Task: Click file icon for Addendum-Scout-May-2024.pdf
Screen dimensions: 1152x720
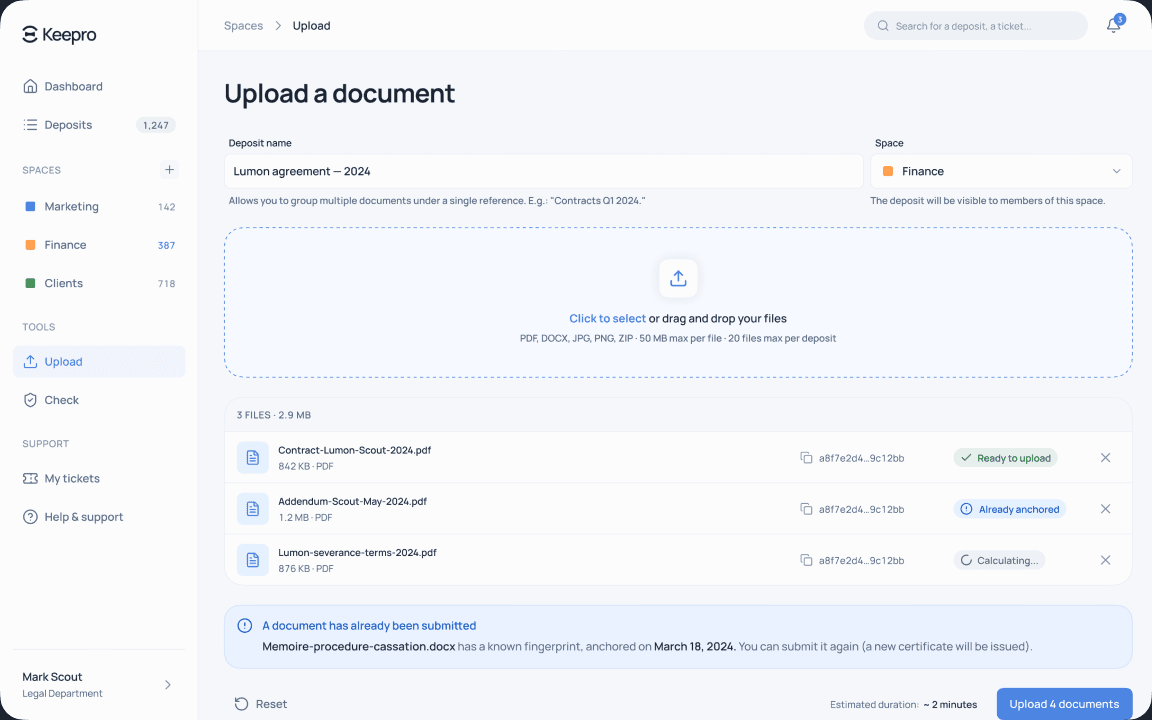Action: [253, 509]
